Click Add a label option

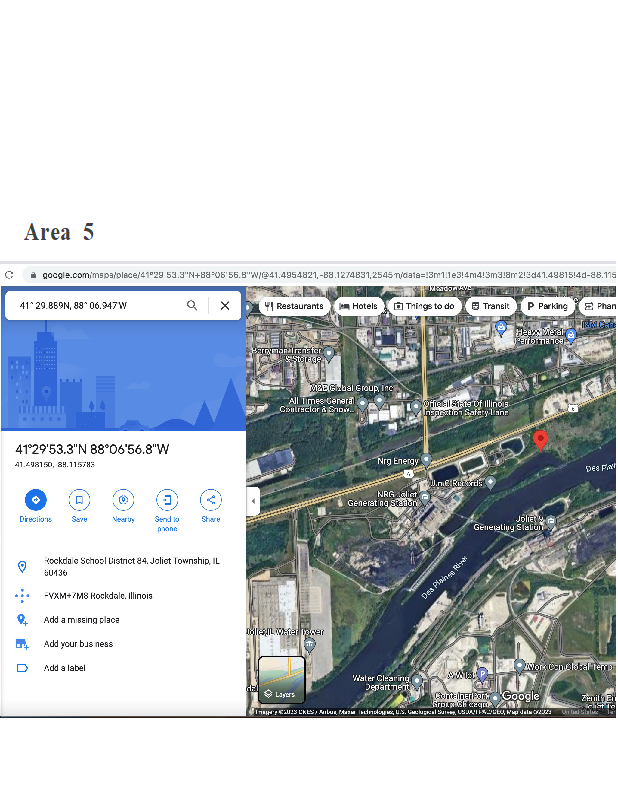tap(64, 668)
